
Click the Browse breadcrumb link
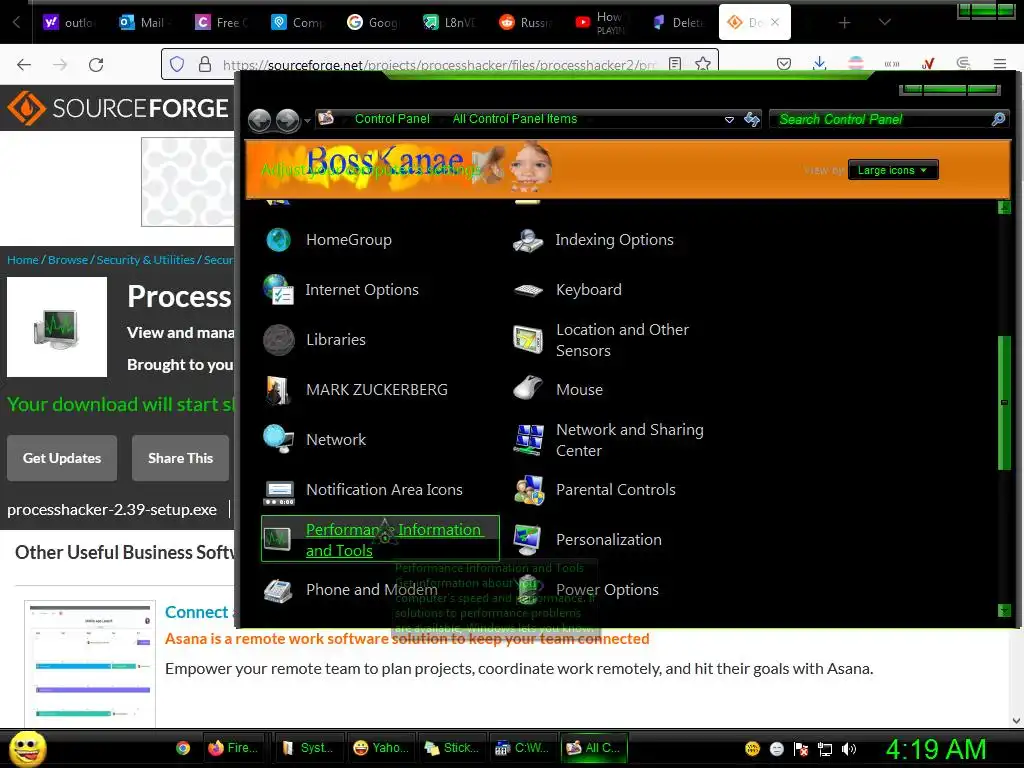coord(67,260)
